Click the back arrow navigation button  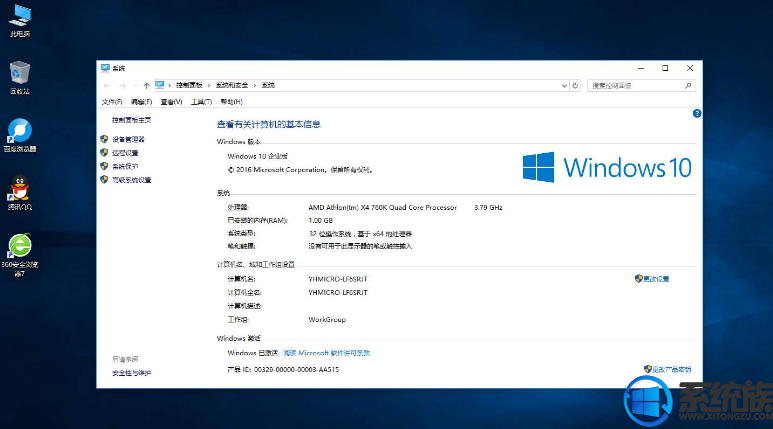click(107, 86)
